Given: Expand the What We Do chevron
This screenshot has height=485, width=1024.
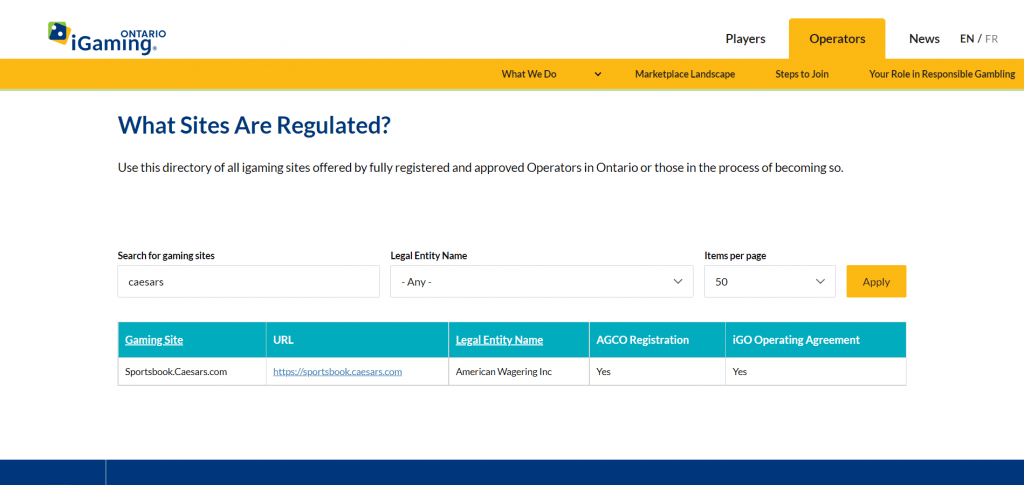Looking at the screenshot, I should [598, 74].
